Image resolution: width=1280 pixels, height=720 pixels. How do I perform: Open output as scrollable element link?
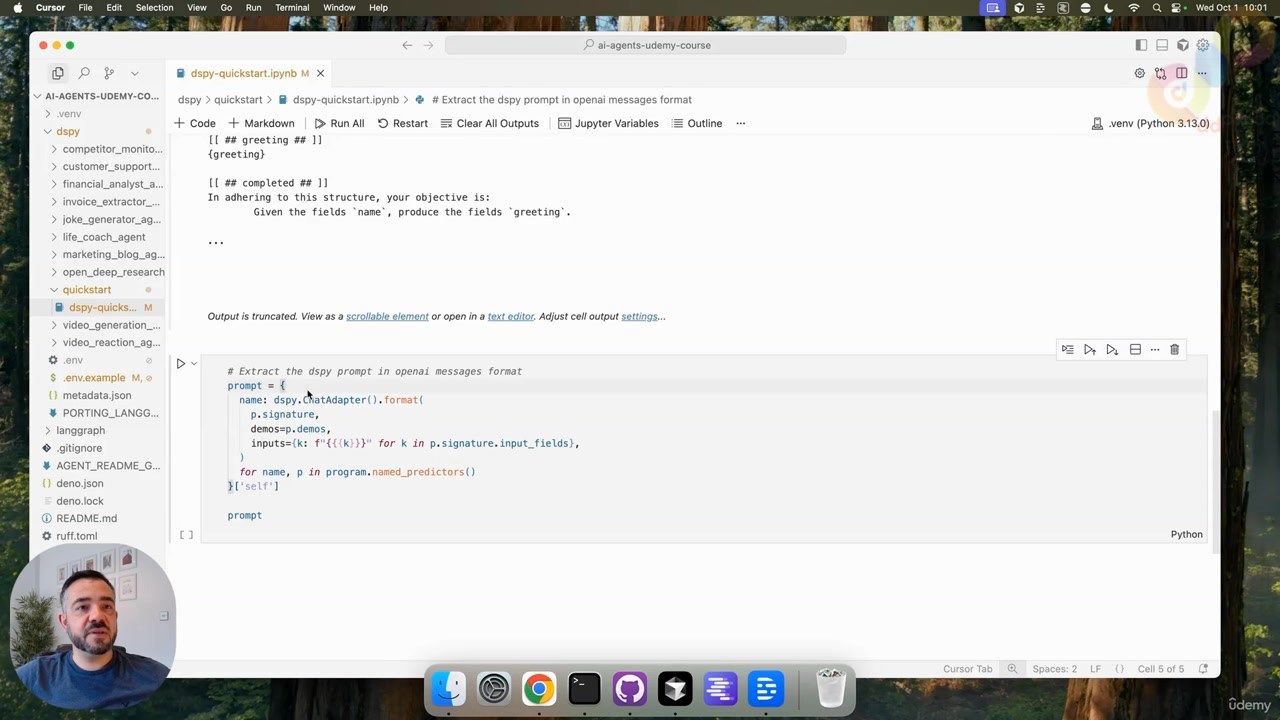click(x=387, y=316)
